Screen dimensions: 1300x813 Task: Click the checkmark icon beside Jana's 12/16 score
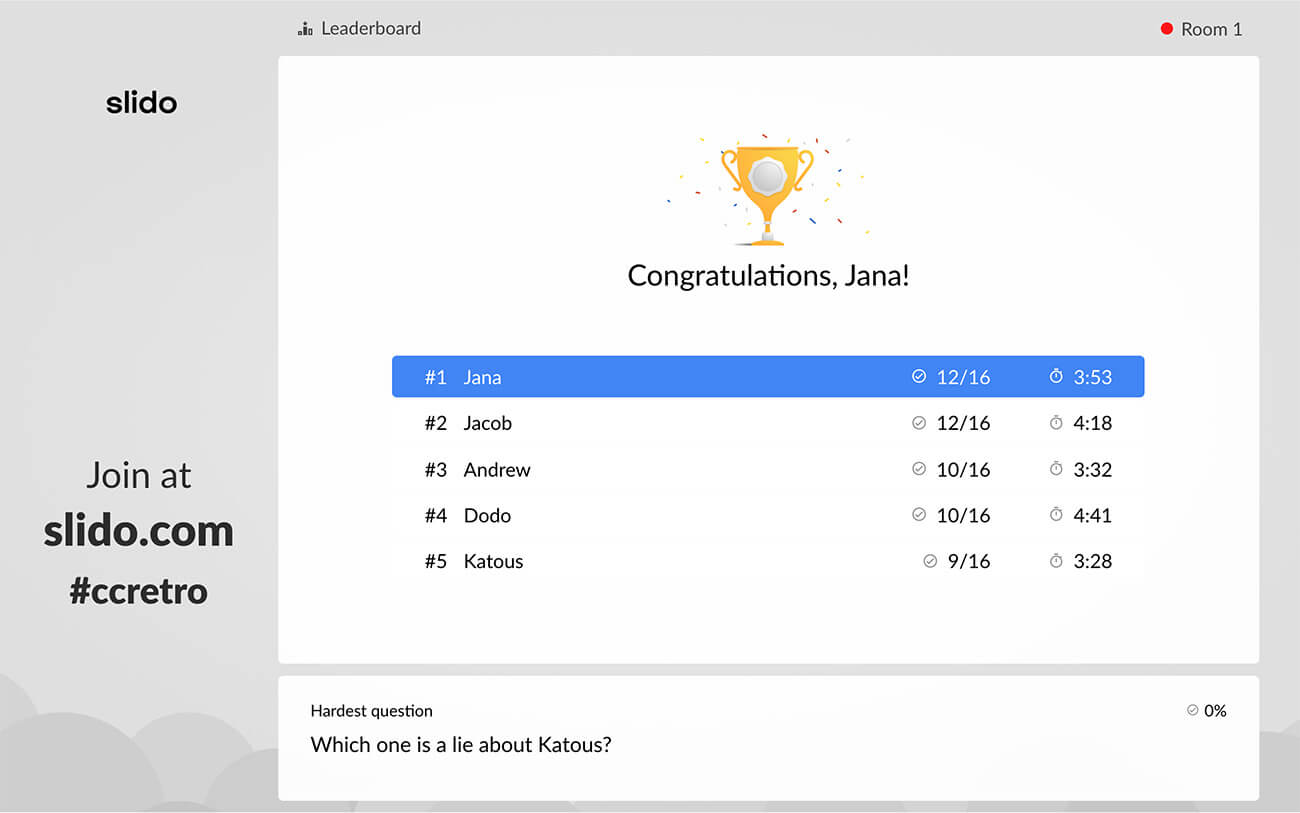click(919, 377)
